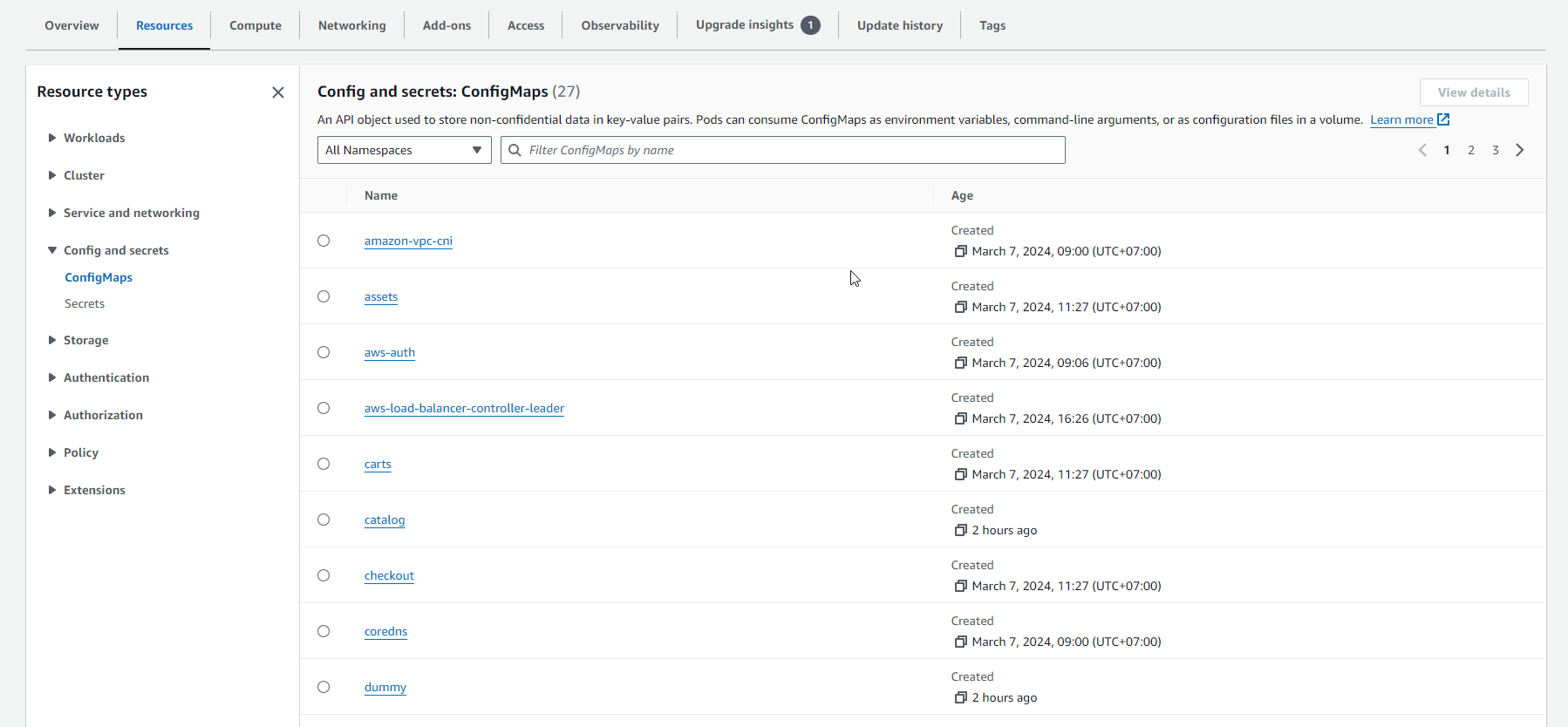The image size is (1568, 727).
Task: Expand Service and networking section
Action: (52, 213)
